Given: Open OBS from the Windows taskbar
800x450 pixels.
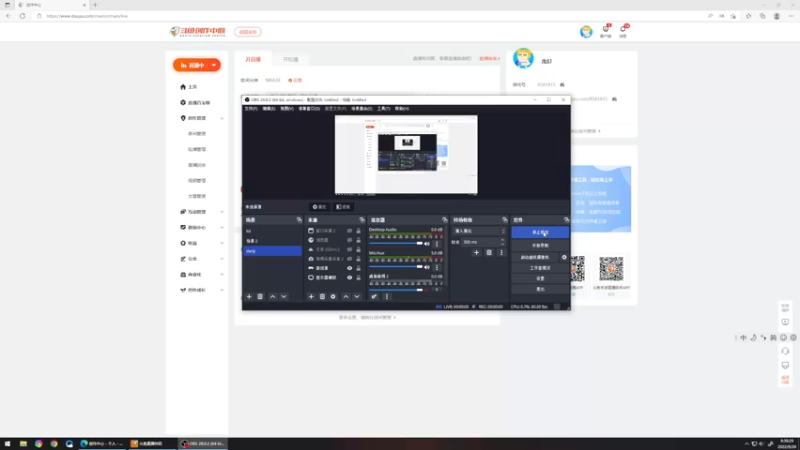Looking at the screenshot, I should (203, 444).
